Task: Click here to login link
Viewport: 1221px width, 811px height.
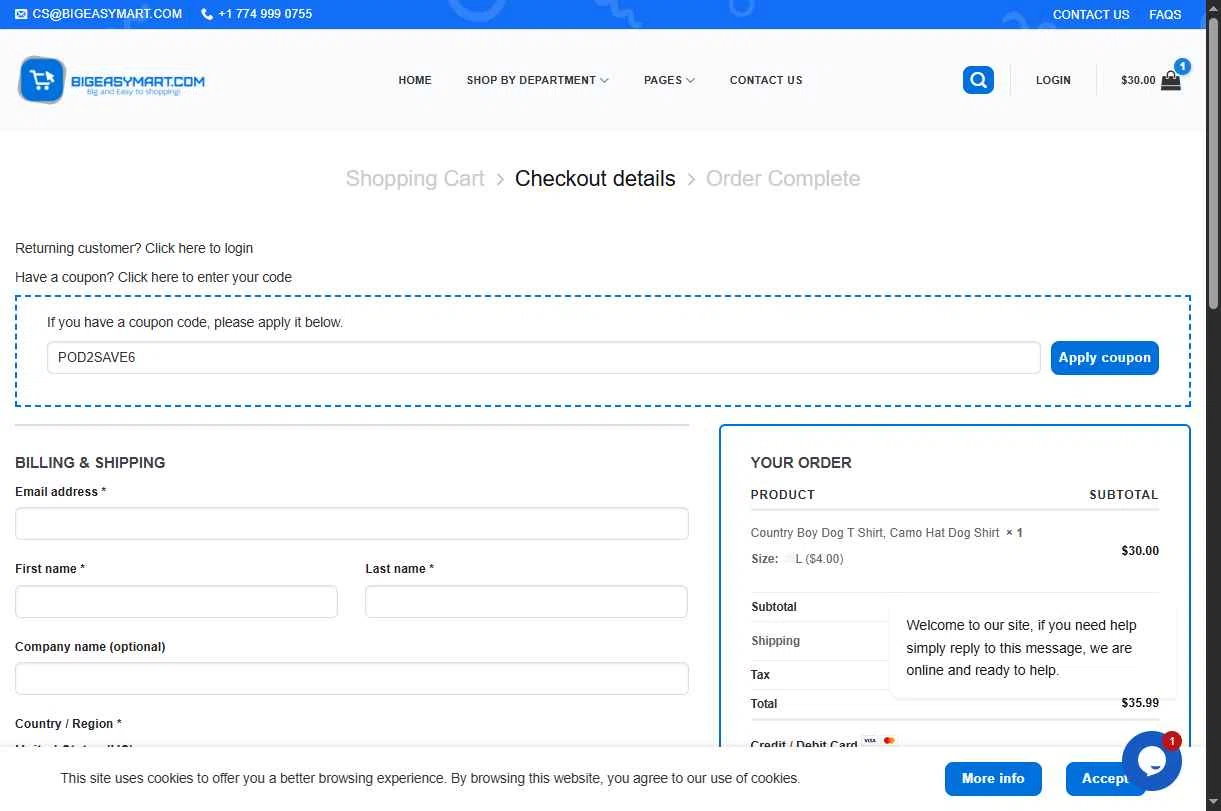Action: 199,248
